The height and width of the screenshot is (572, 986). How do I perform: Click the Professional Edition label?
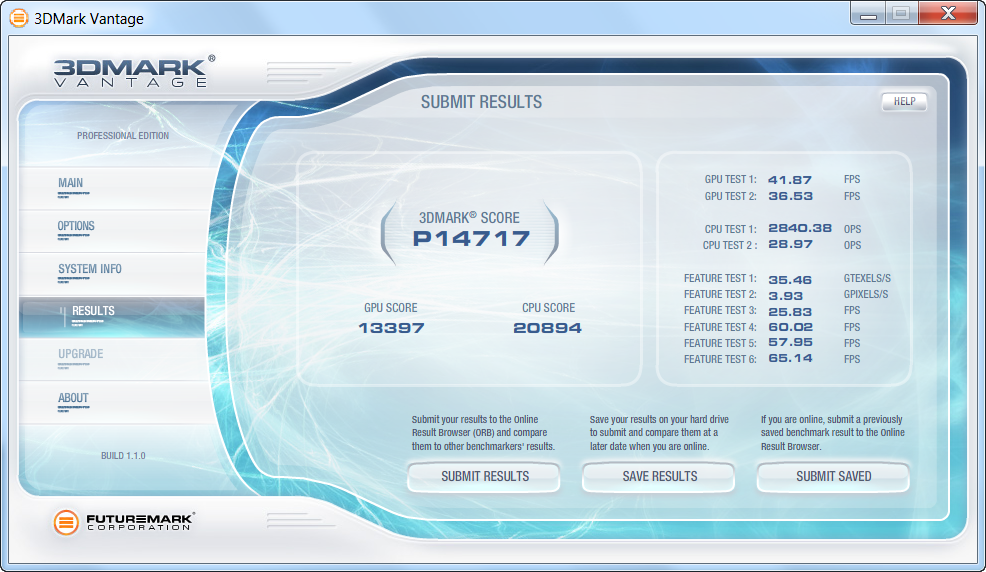click(123, 136)
